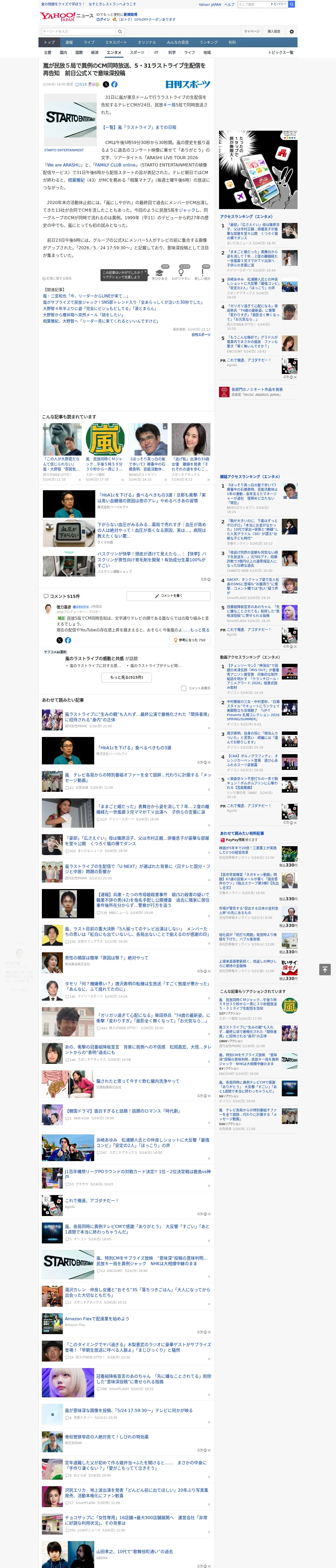Open the ランキング navigation tab
The height and width of the screenshot is (1568, 336).
[209, 43]
